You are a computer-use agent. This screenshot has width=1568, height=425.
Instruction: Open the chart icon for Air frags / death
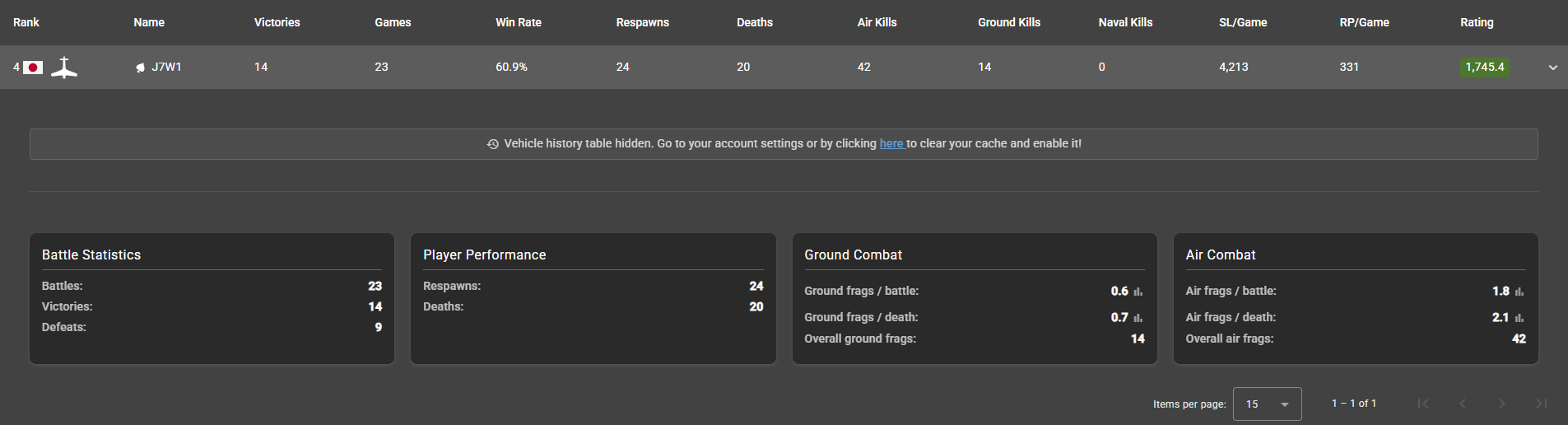point(1519,318)
